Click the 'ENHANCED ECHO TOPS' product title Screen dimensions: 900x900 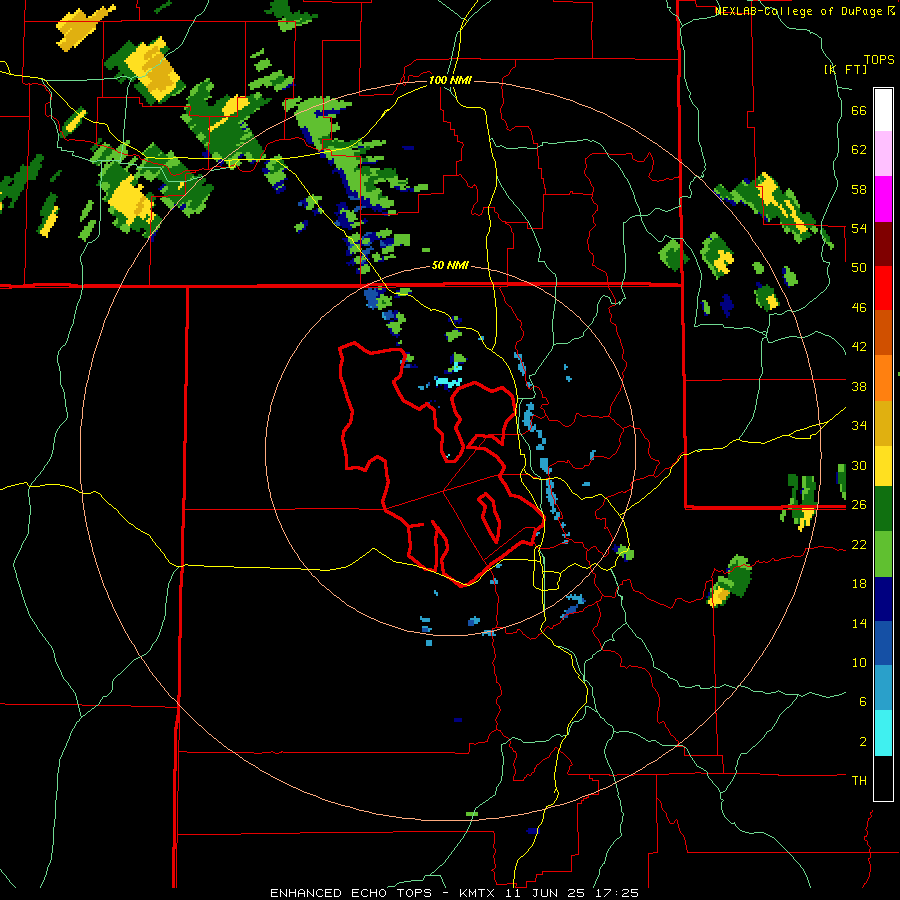[350, 893]
